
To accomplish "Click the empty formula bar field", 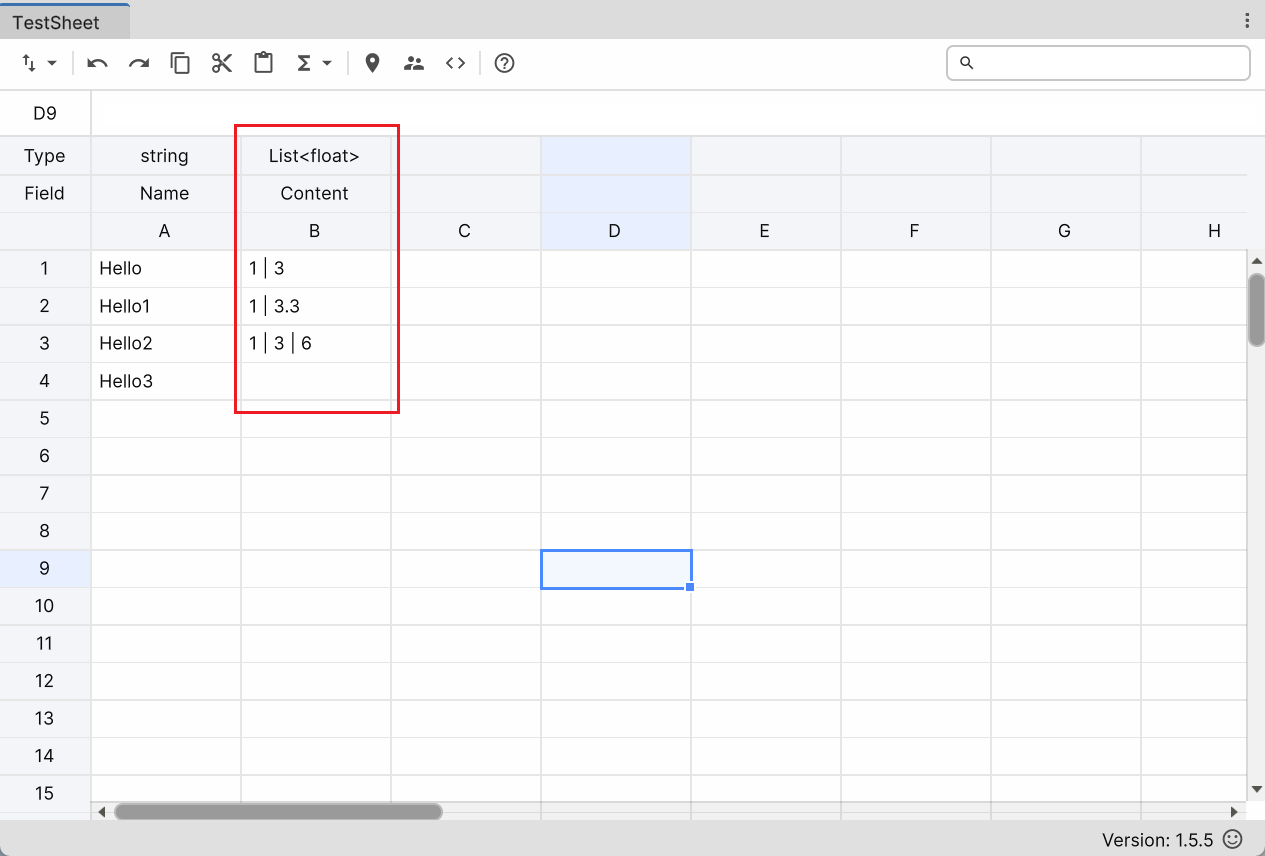I will pyautogui.click(x=677, y=113).
